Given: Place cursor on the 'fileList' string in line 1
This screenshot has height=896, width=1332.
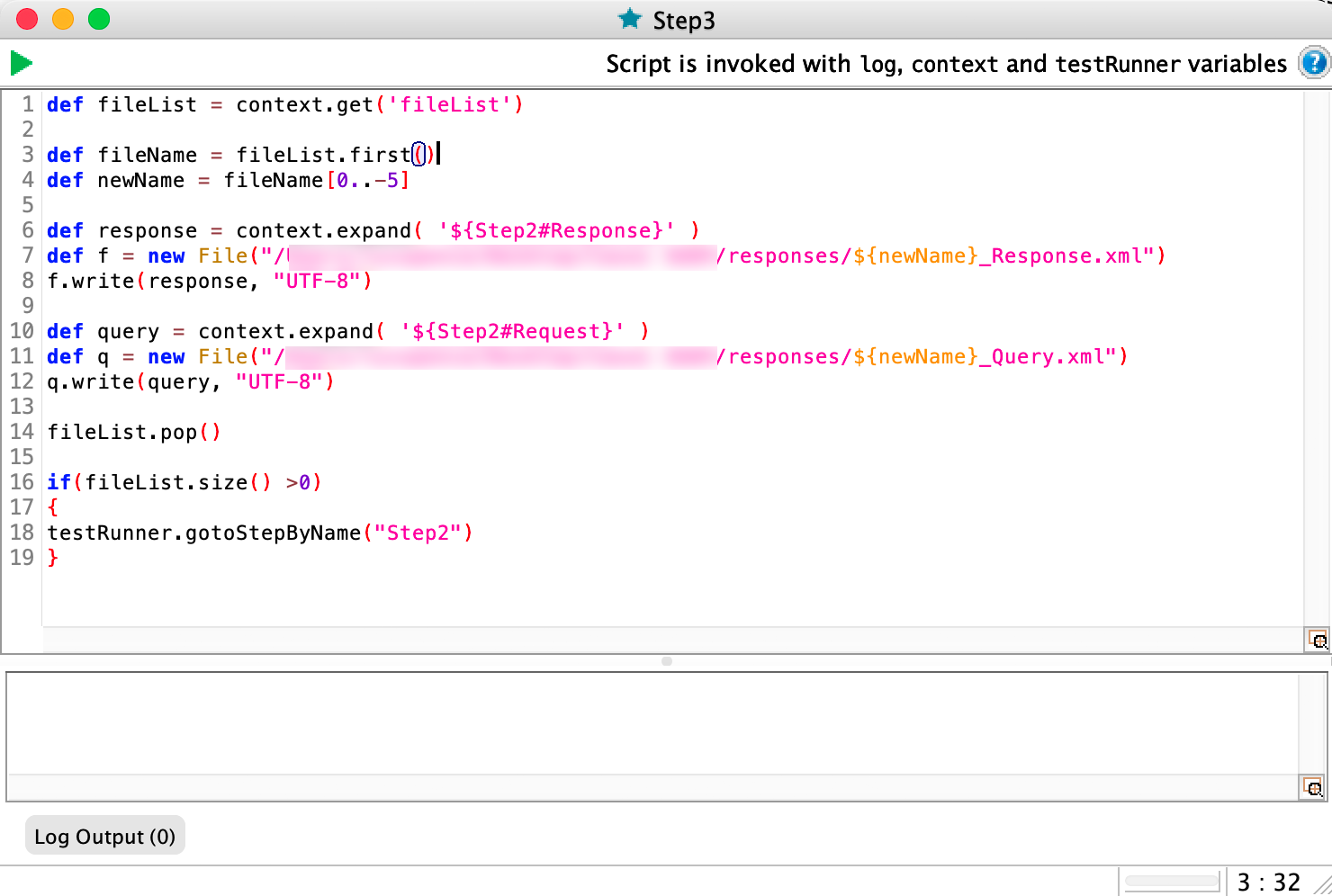Looking at the screenshot, I should 449,105.
